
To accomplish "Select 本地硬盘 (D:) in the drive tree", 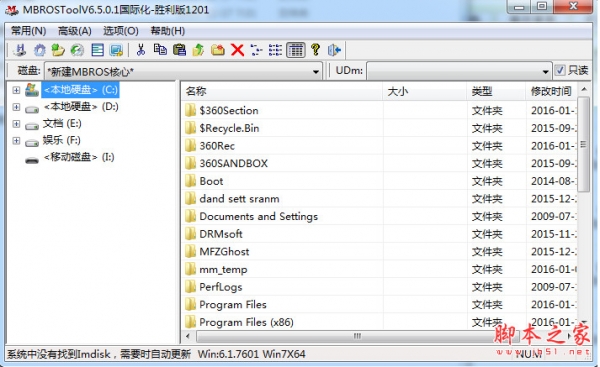I will tap(81, 106).
